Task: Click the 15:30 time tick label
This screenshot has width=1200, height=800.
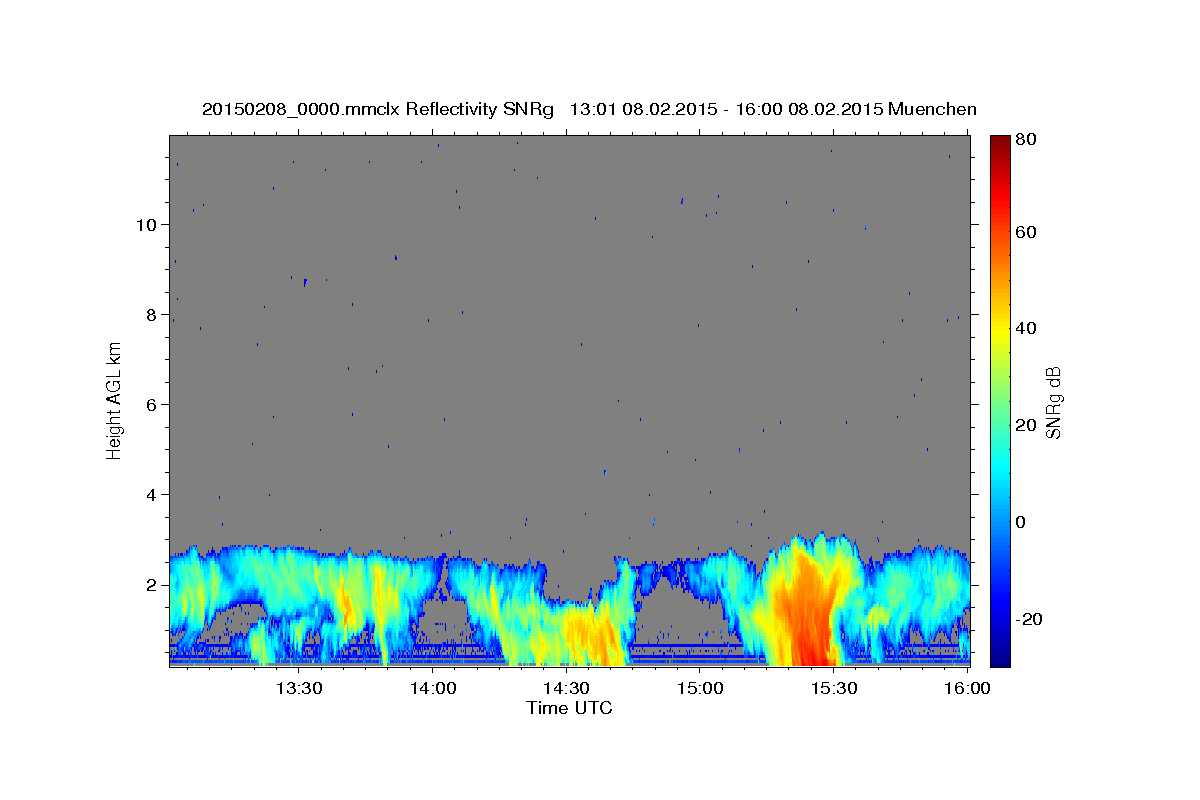Action: click(834, 688)
